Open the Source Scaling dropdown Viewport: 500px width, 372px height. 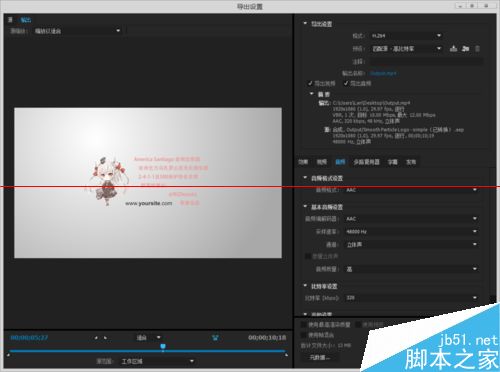pos(77,31)
